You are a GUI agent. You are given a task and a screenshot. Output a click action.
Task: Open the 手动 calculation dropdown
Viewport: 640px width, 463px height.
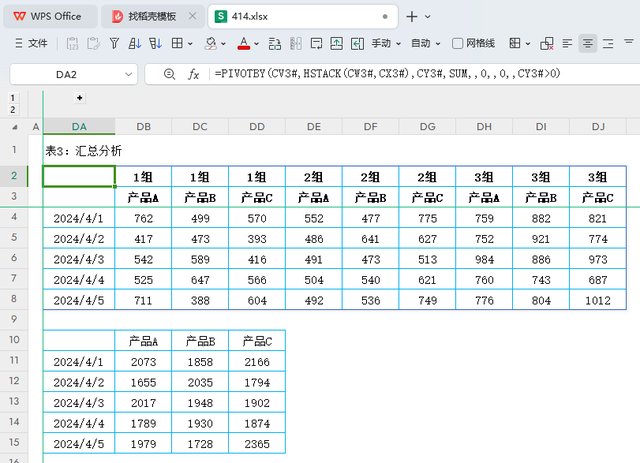pyautogui.click(x=386, y=43)
